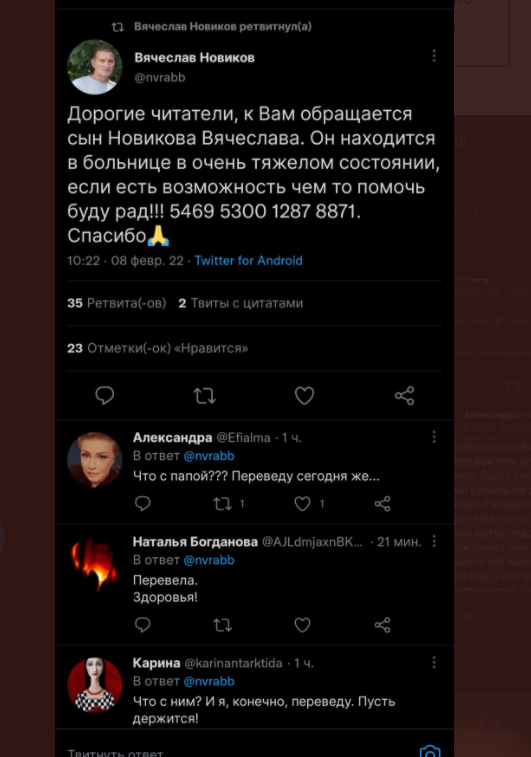The image size is (531, 757).
Task: Like the main tweet with heart icon
Action: (305, 396)
